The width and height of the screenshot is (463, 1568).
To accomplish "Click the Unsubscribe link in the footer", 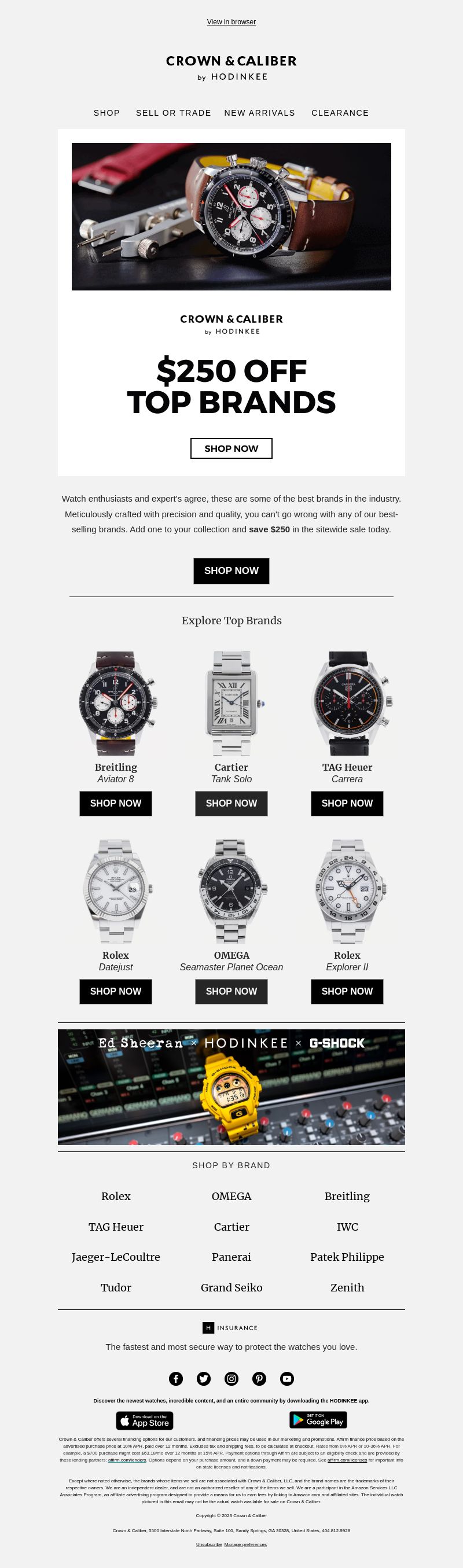I will click(209, 1544).
